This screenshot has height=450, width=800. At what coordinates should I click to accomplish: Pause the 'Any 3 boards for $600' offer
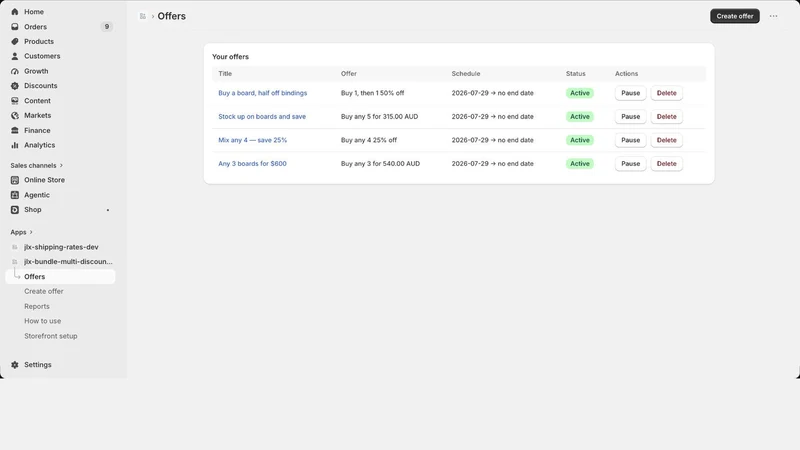(630, 163)
